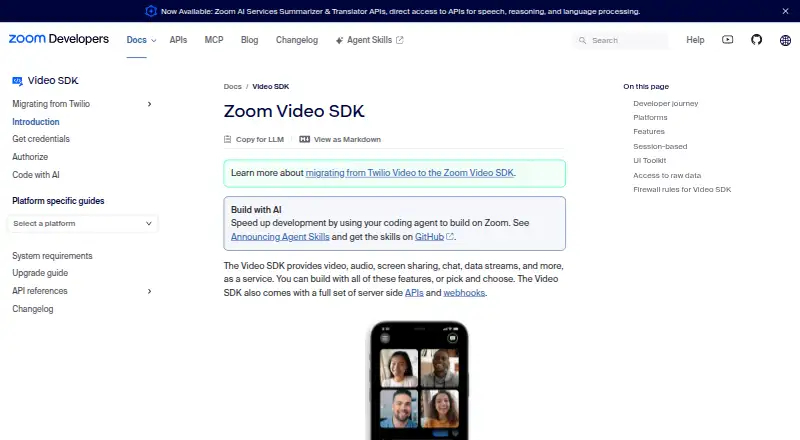
Task: Jump to Developer journey section
Action: [665, 103]
